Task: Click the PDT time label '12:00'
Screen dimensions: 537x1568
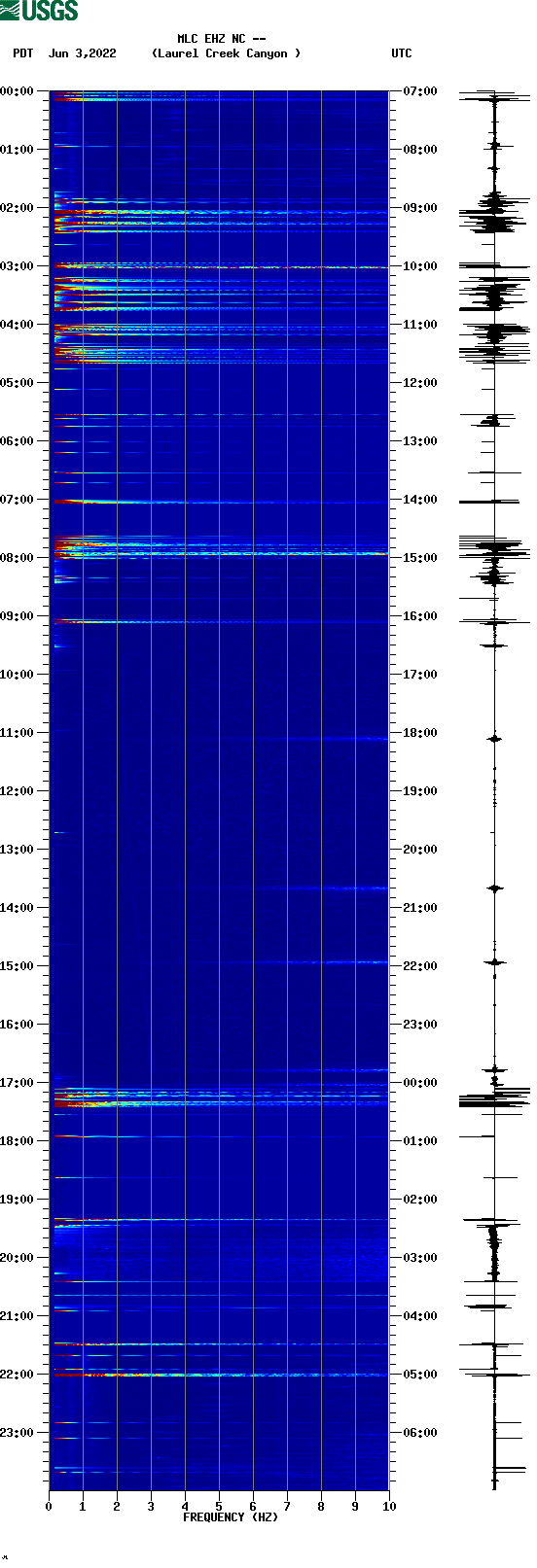Action: pos(17,791)
